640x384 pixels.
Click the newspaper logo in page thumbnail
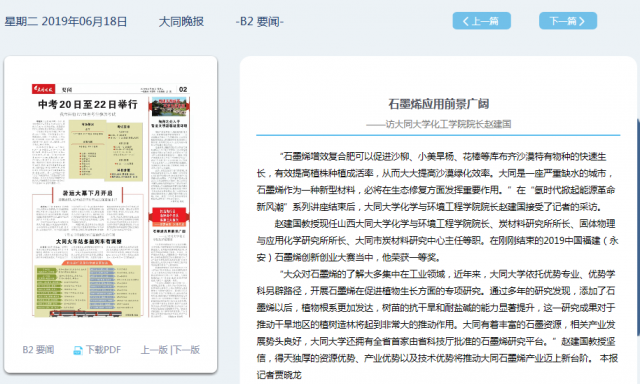(x=43, y=89)
